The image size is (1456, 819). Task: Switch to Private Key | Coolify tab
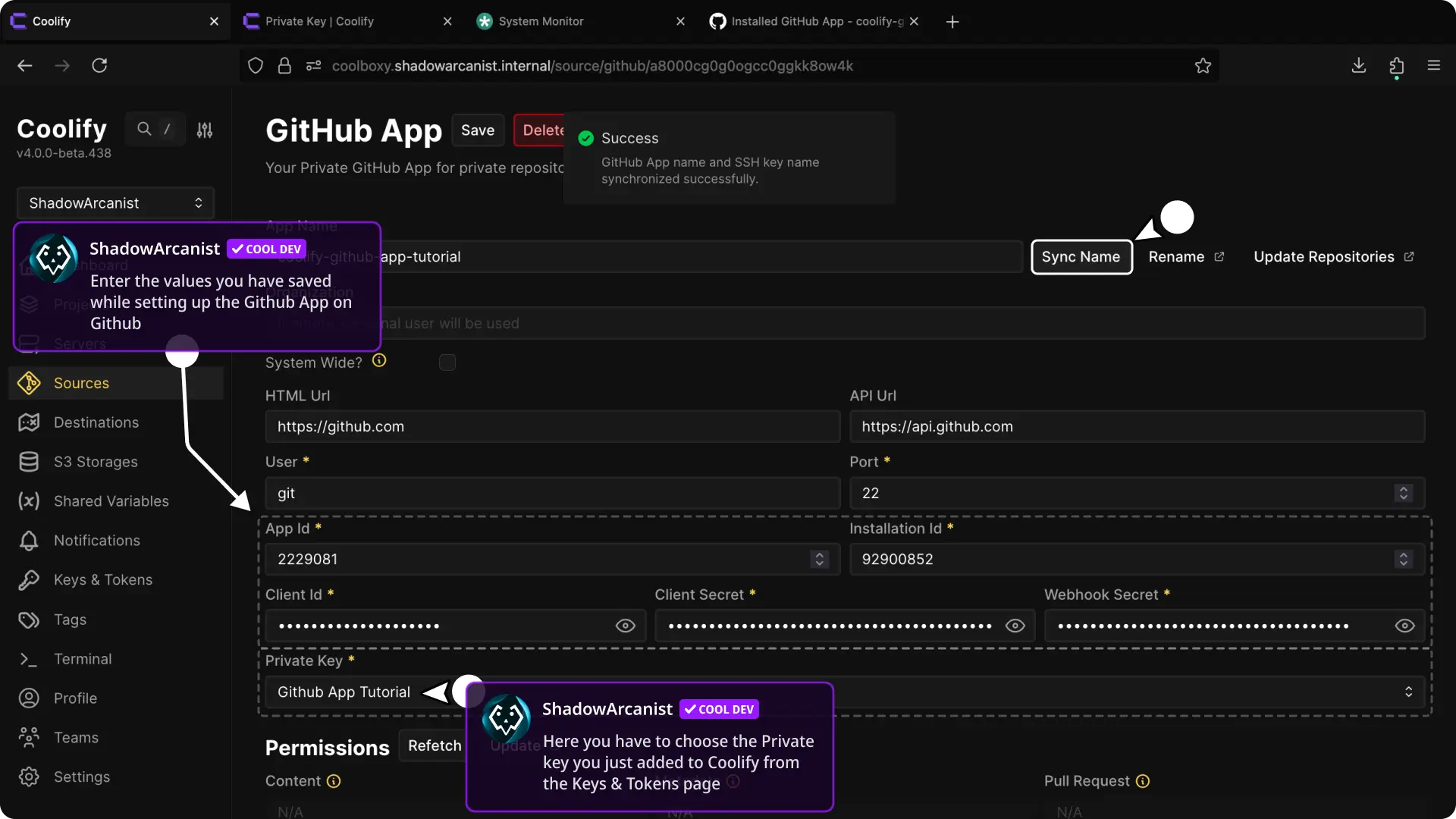click(319, 21)
